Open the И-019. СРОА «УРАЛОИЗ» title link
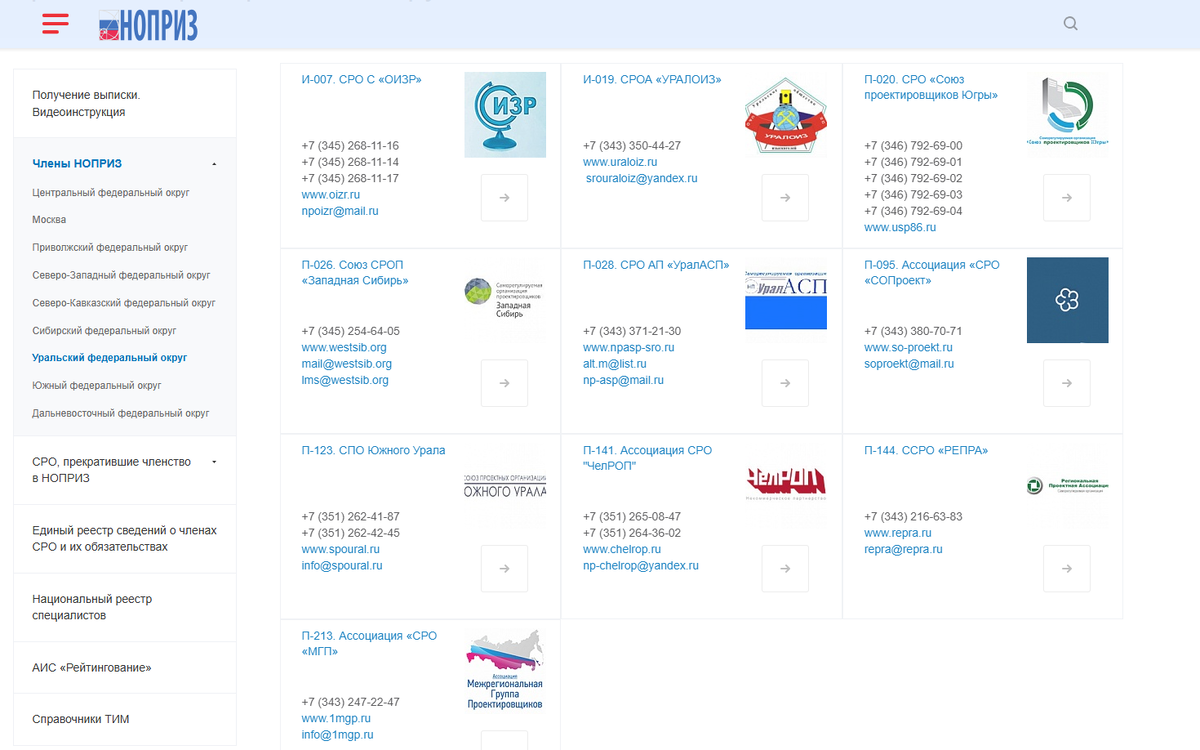The height and width of the screenshot is (750, 1200). [652, 80]
